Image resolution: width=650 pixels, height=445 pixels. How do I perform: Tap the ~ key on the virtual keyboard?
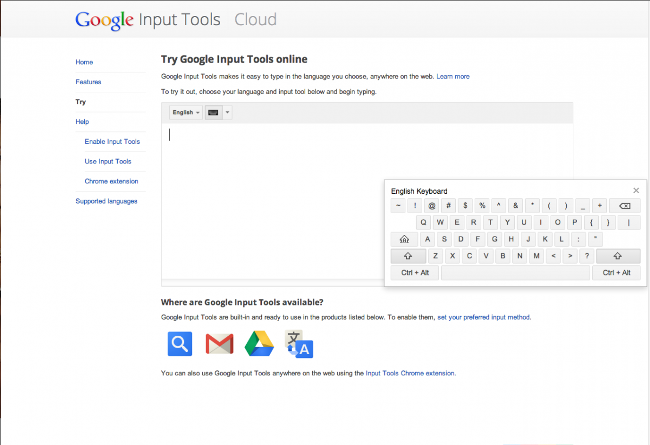coord(398,206)
